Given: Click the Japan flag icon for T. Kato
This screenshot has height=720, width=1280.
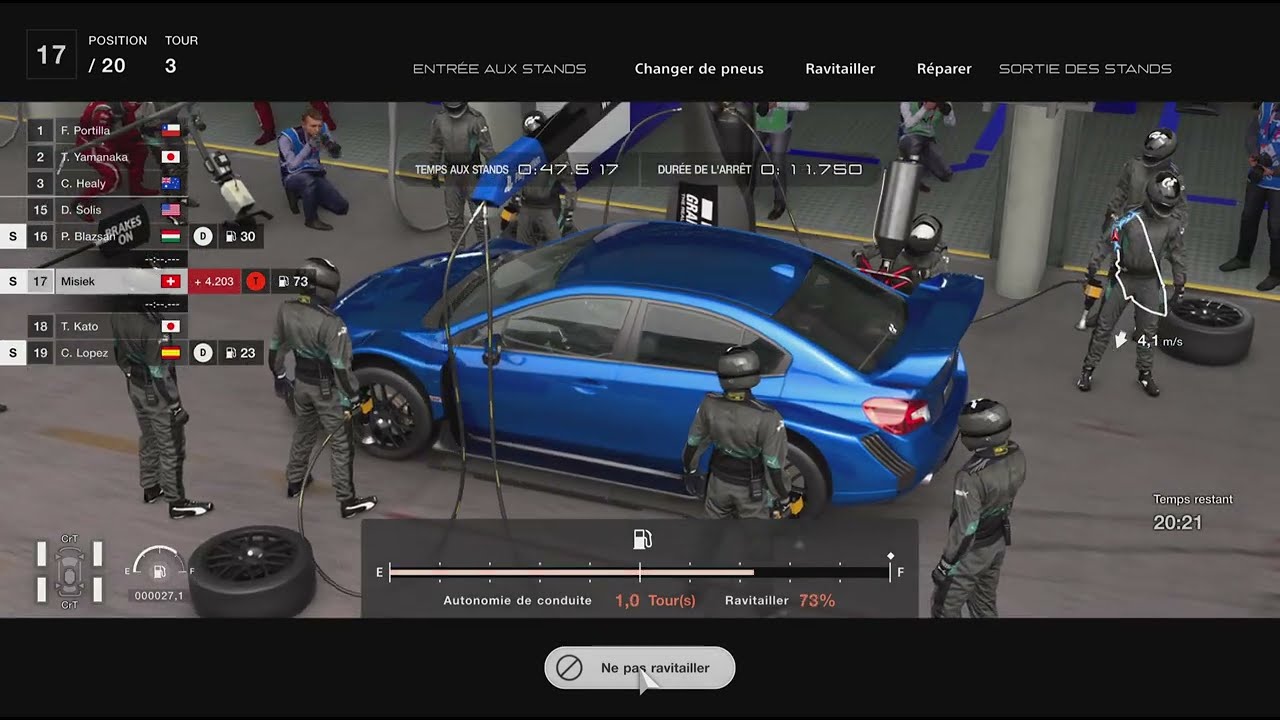Looking at the screenshot, I should click(x=170, y=326).
